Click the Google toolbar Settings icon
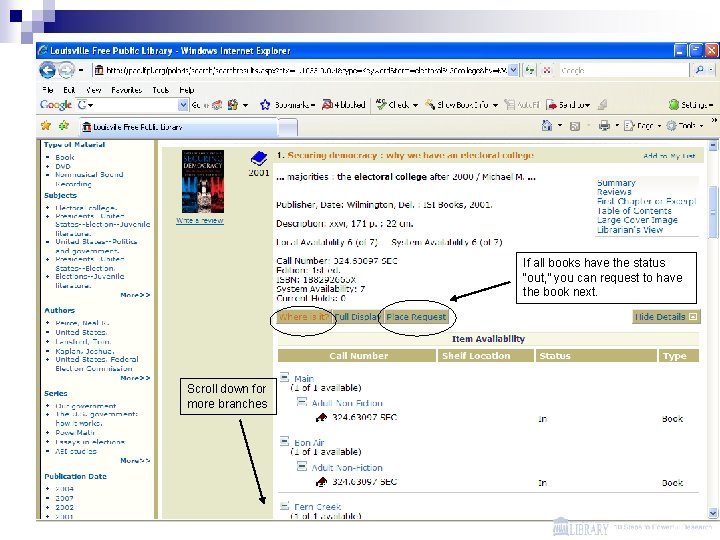720x540 pixels. [674, 105]
